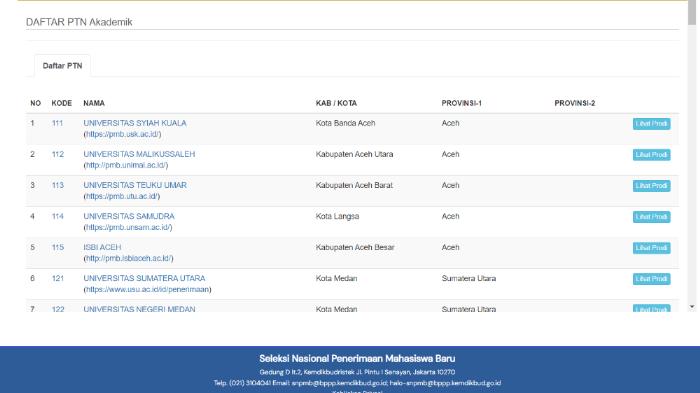Image resolution: width=700 pixels, height=393 pixels.
Task: Click Lihat Prodi for ISBI Aceh
Action: pos(651,248)
